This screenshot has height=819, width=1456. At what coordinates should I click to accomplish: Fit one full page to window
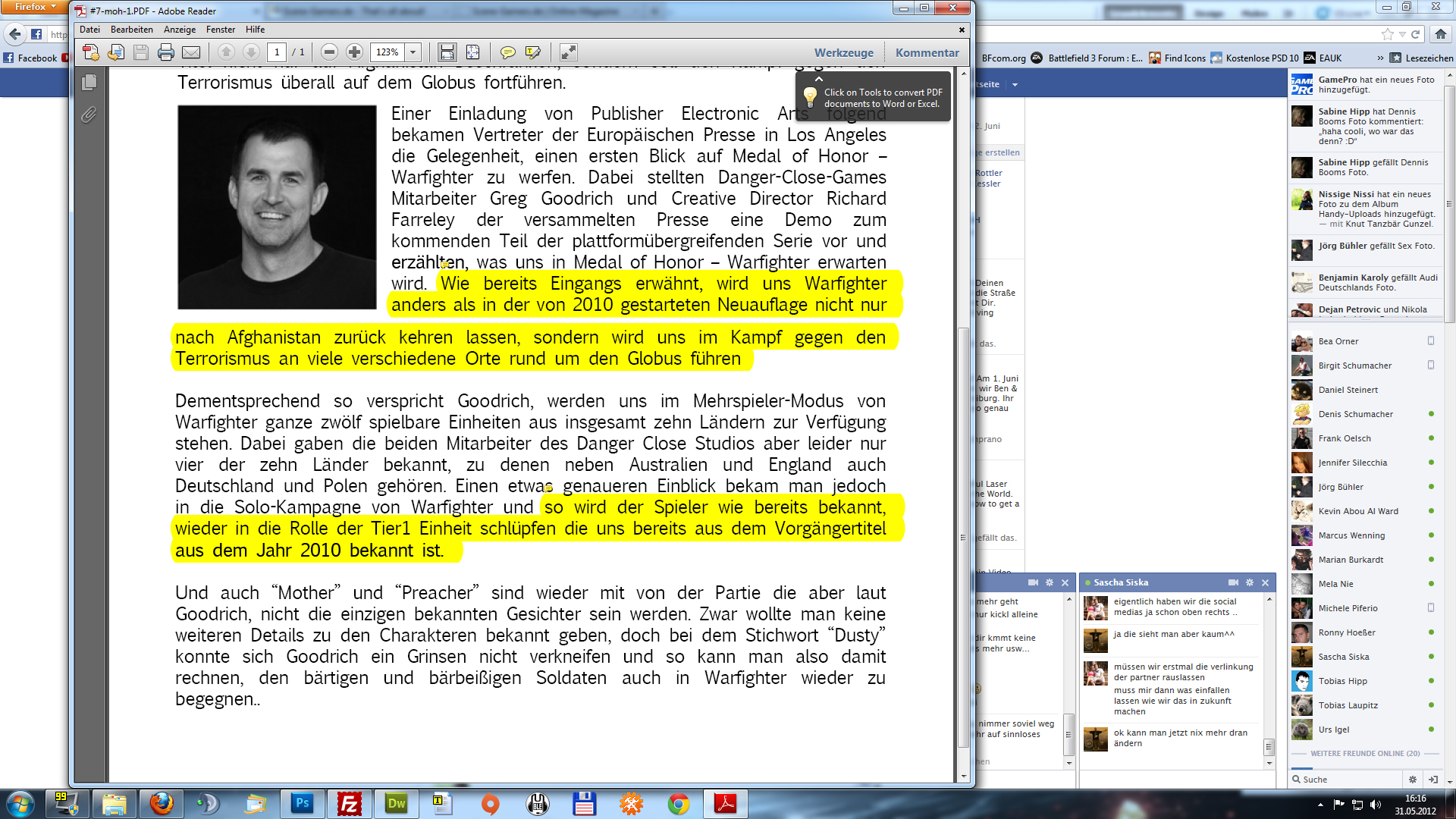tap(472, 52)
